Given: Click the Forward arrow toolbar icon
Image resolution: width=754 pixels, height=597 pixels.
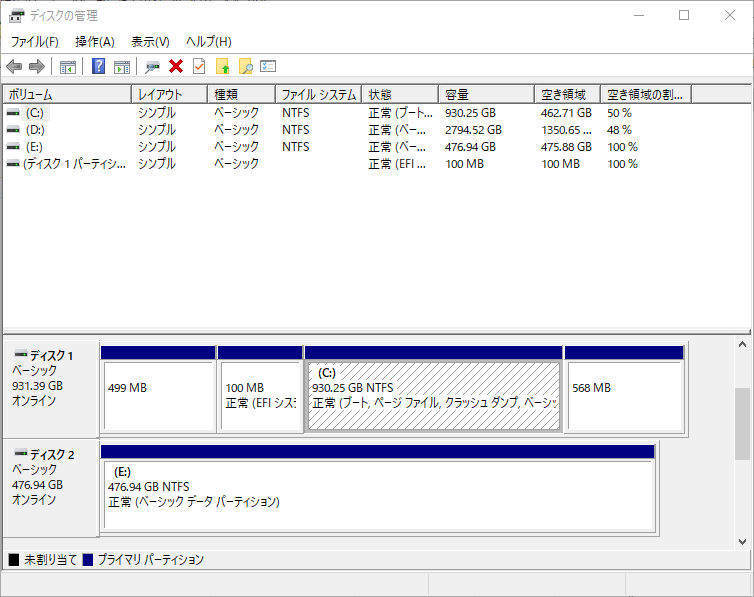Looking at the screenshot, I should [37, 66].
